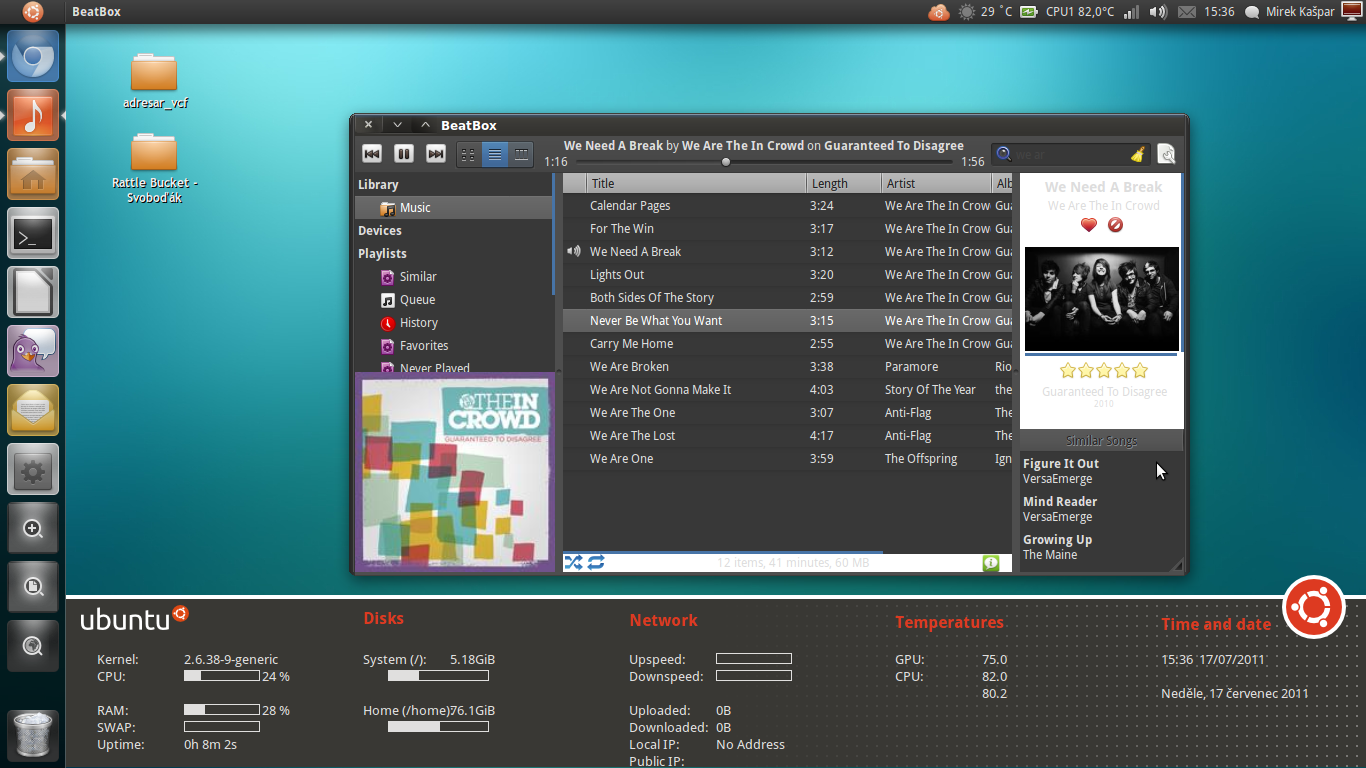The image size is (1366, 768).
Task: Open the sound volume indicator
Action: tap(1158, 12)
